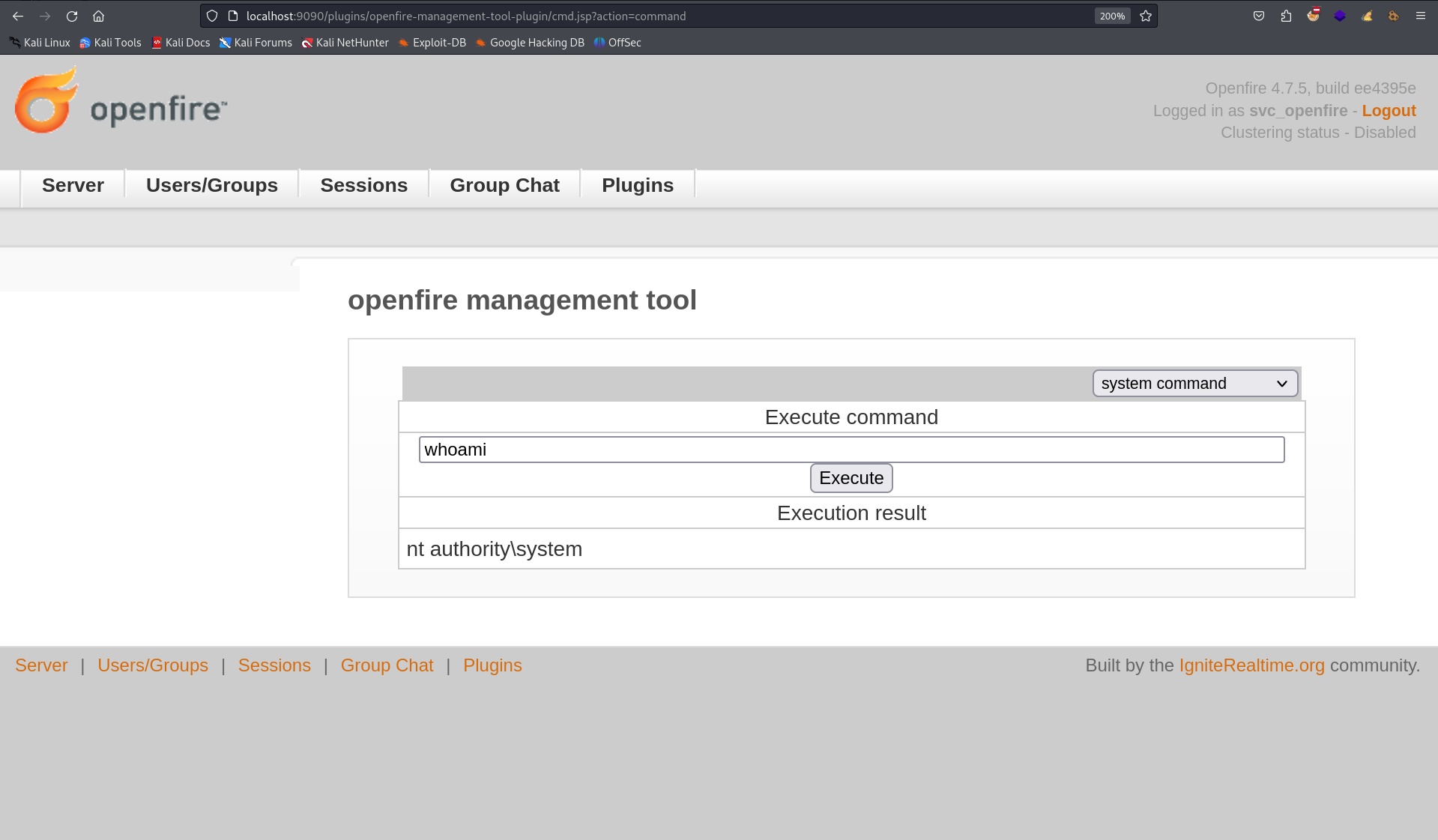
Task: Follow the IgniteRealtime.org link
Action: (x=1251, y=665)
